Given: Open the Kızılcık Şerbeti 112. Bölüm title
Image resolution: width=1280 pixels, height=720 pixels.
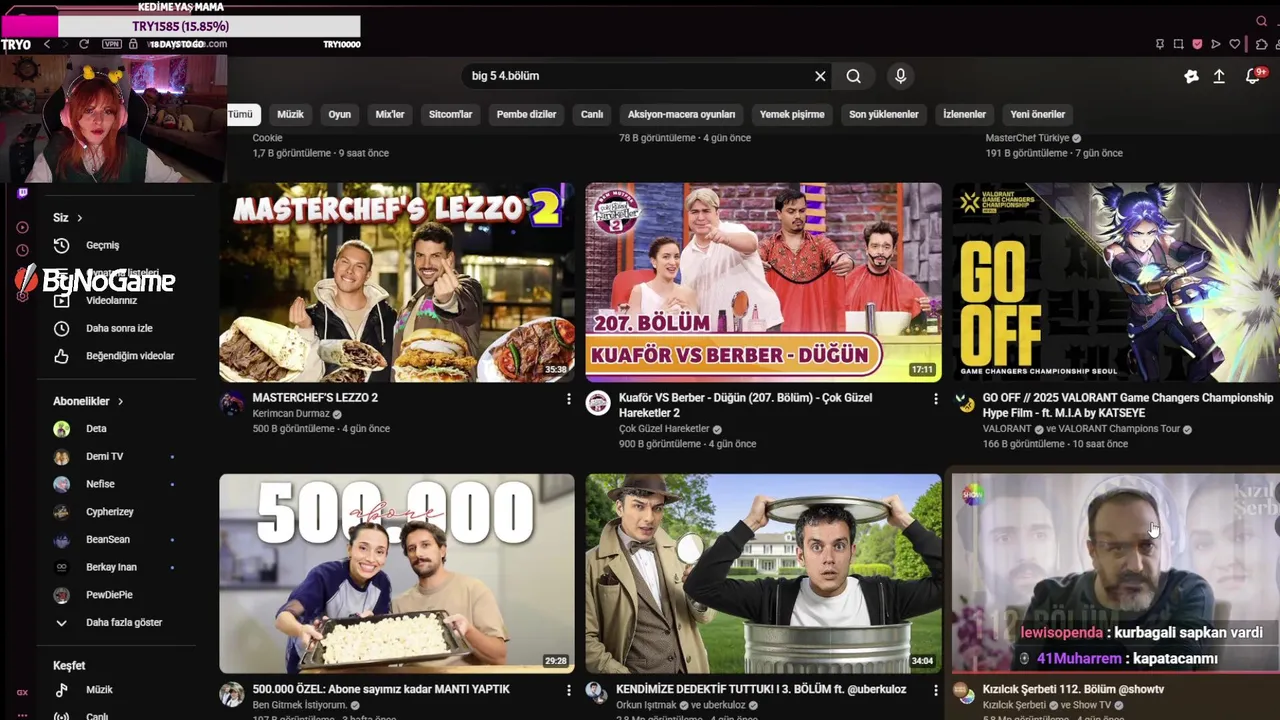Looking at the screenshot, I should click(x=1073, y=689).
